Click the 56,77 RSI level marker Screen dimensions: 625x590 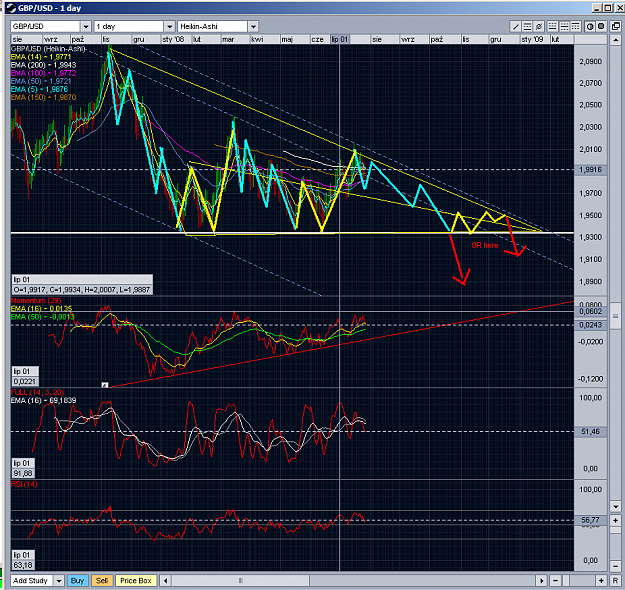pos(590,520)
